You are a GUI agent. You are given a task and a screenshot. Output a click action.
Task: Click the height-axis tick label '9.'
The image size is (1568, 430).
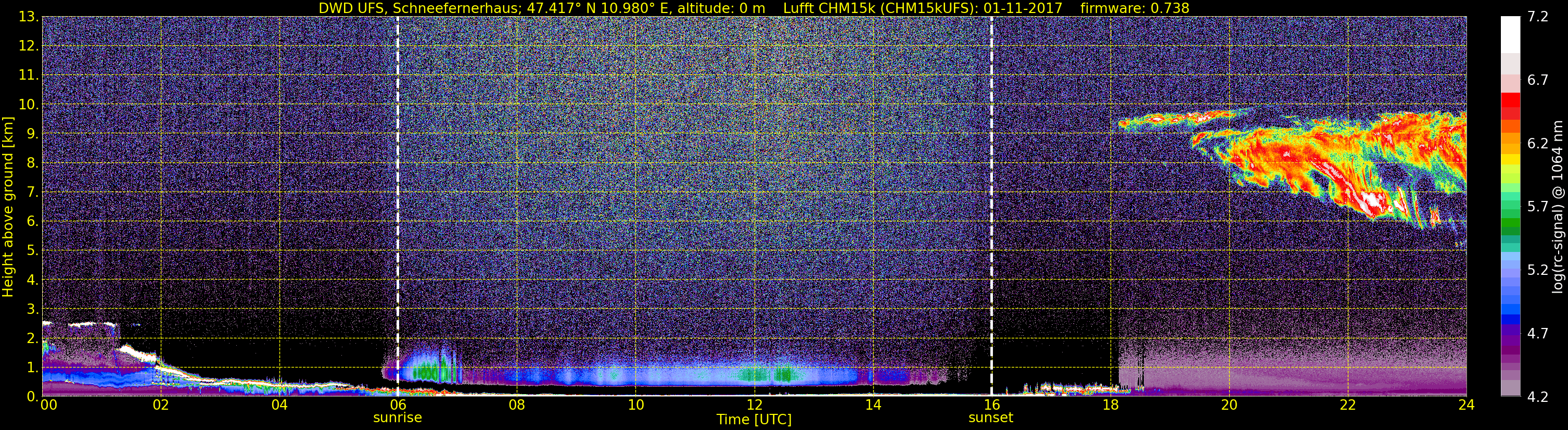[33, 134]
